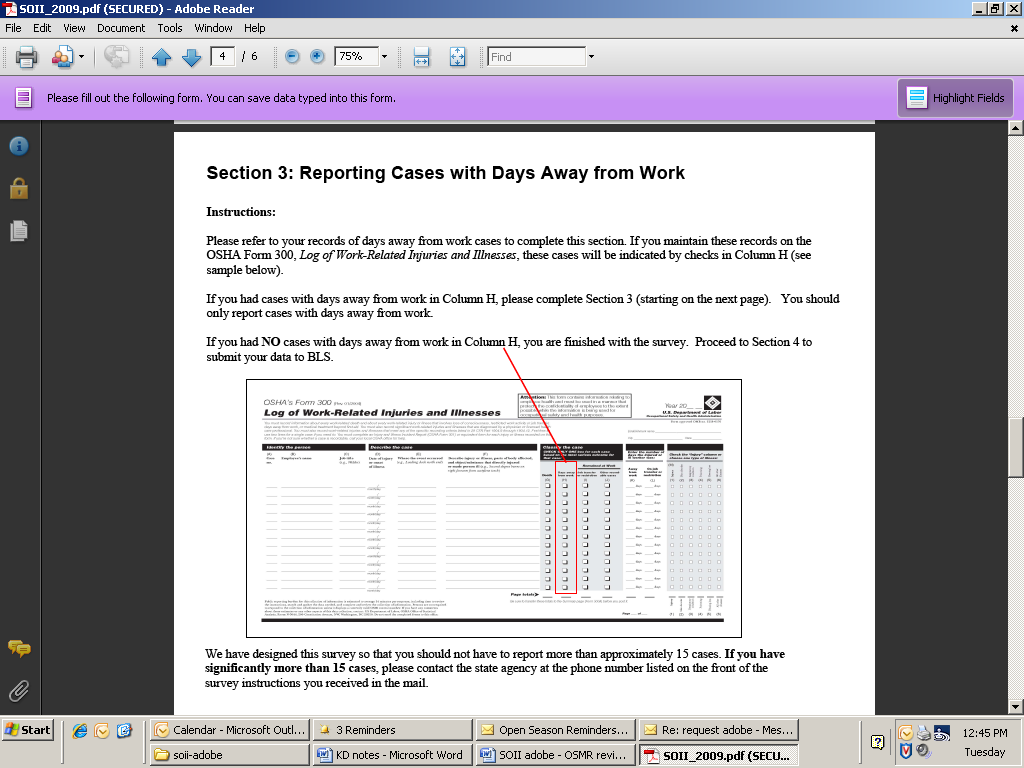1024x768 pixels.
Task: Open the collaborate/share review icon
Action: 62,57
